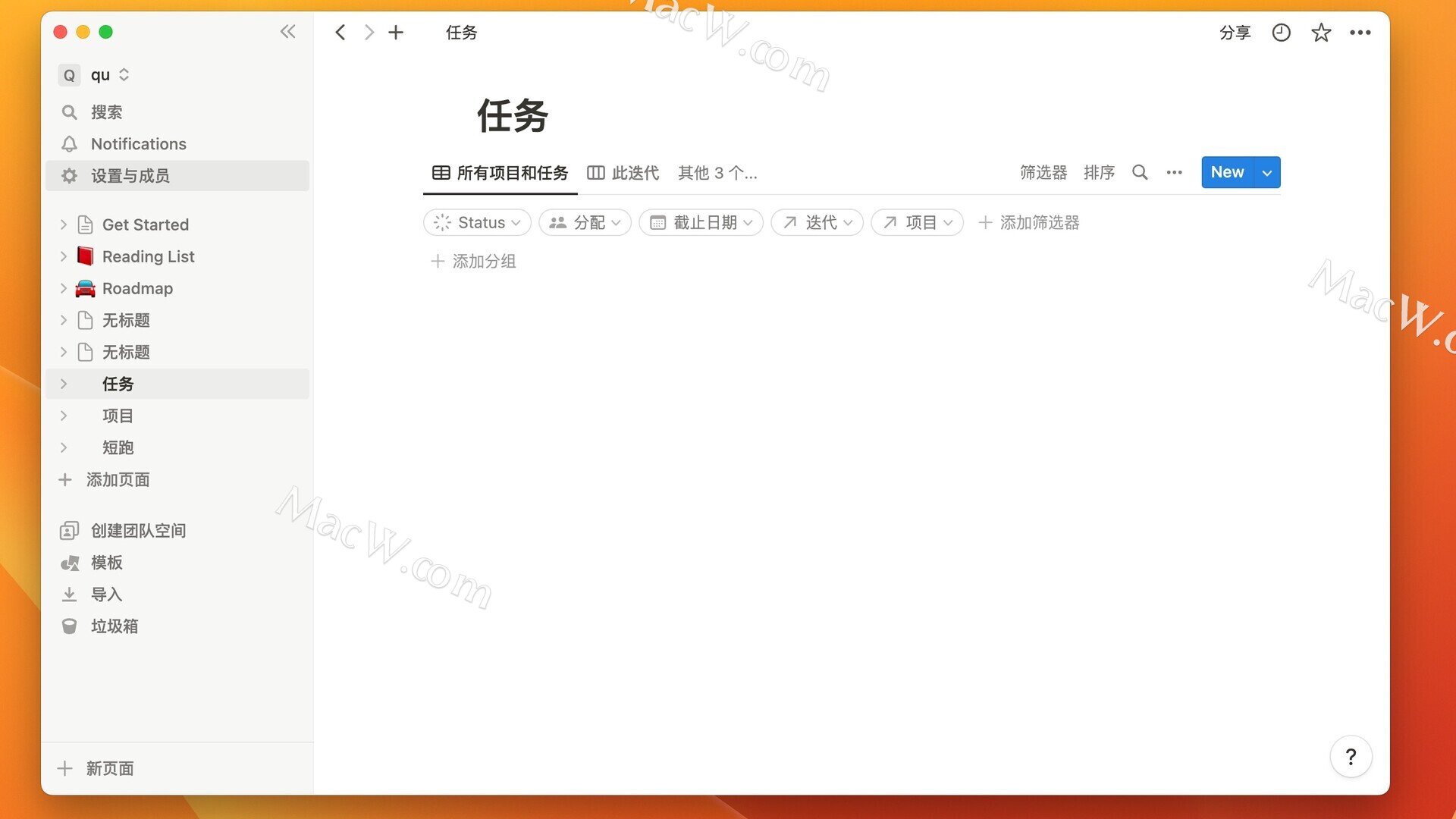
Task: Click the sidebar search magnifier icon
Action: (69, 112)
